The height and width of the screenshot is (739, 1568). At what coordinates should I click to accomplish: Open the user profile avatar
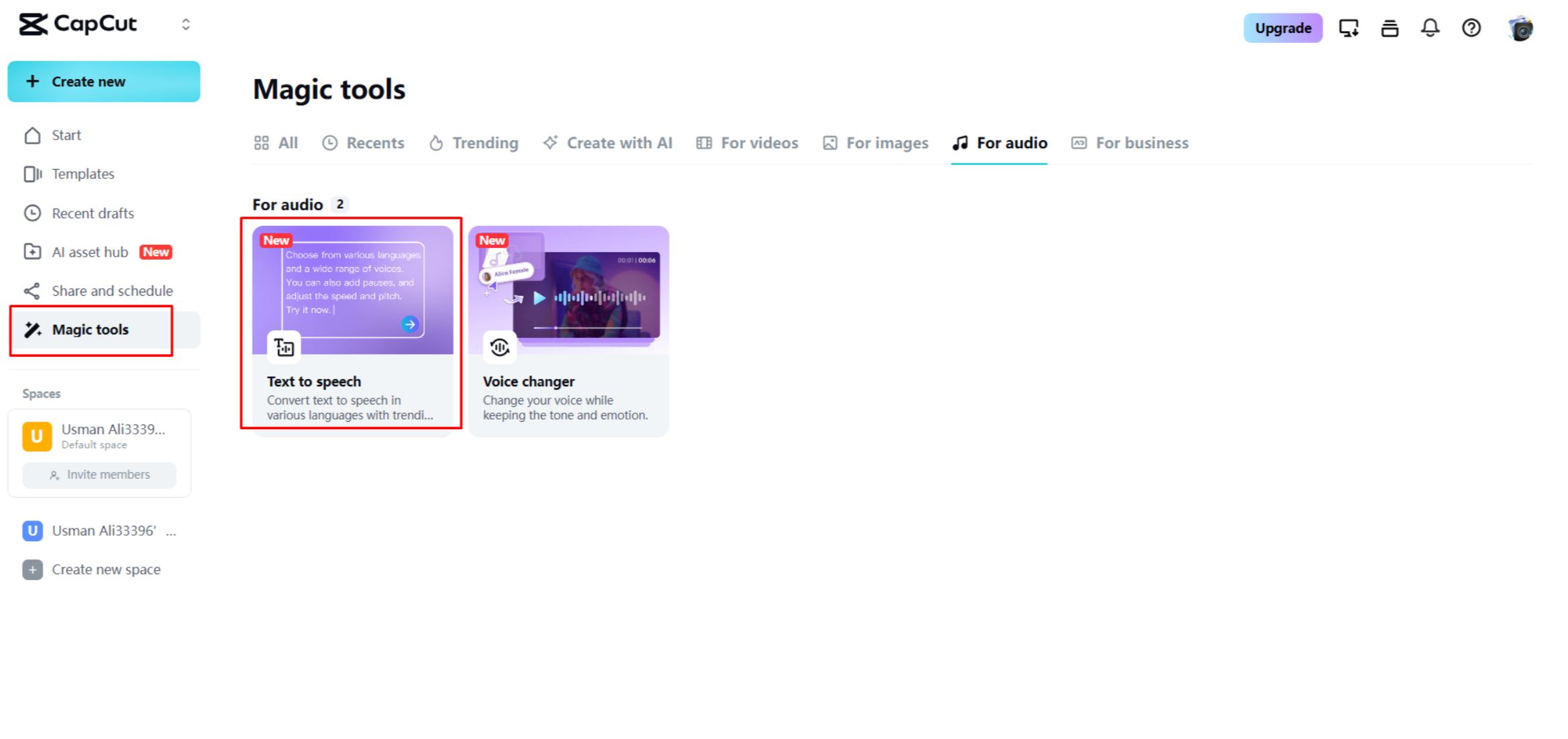click(1520, 28)
